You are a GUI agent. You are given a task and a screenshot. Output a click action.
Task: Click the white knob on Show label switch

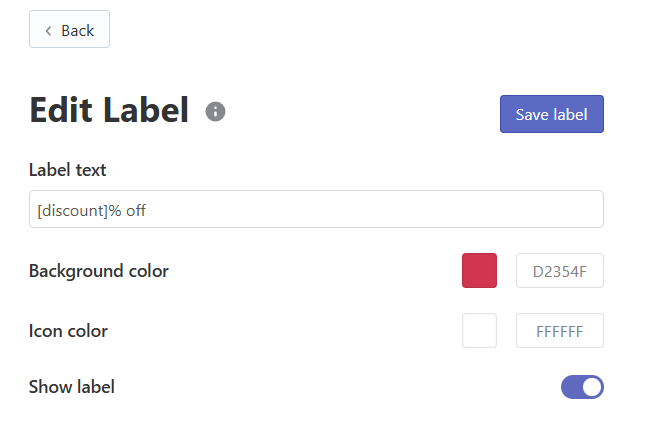[592, 387]
